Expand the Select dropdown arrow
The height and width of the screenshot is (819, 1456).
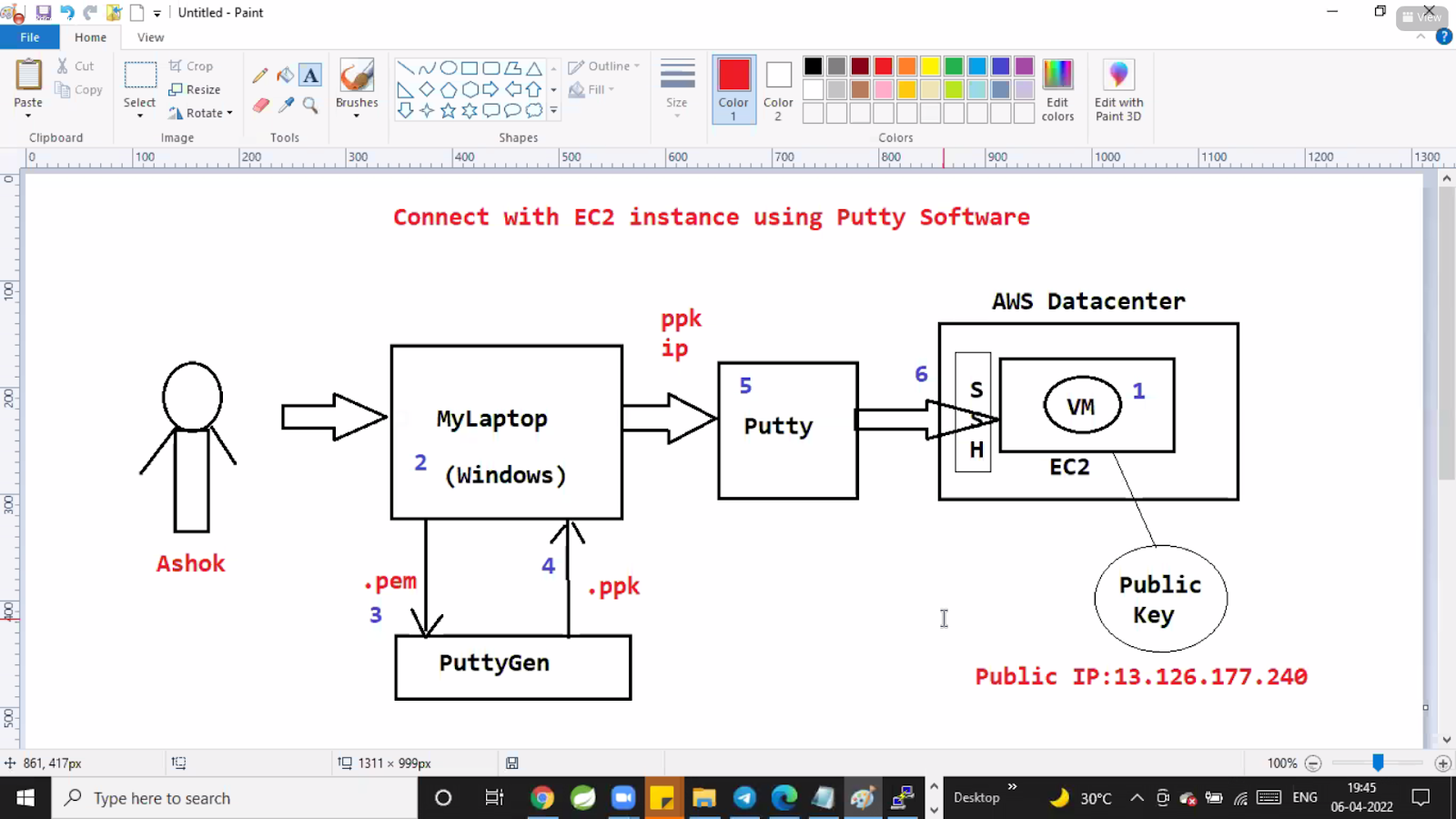coord(140,116)
